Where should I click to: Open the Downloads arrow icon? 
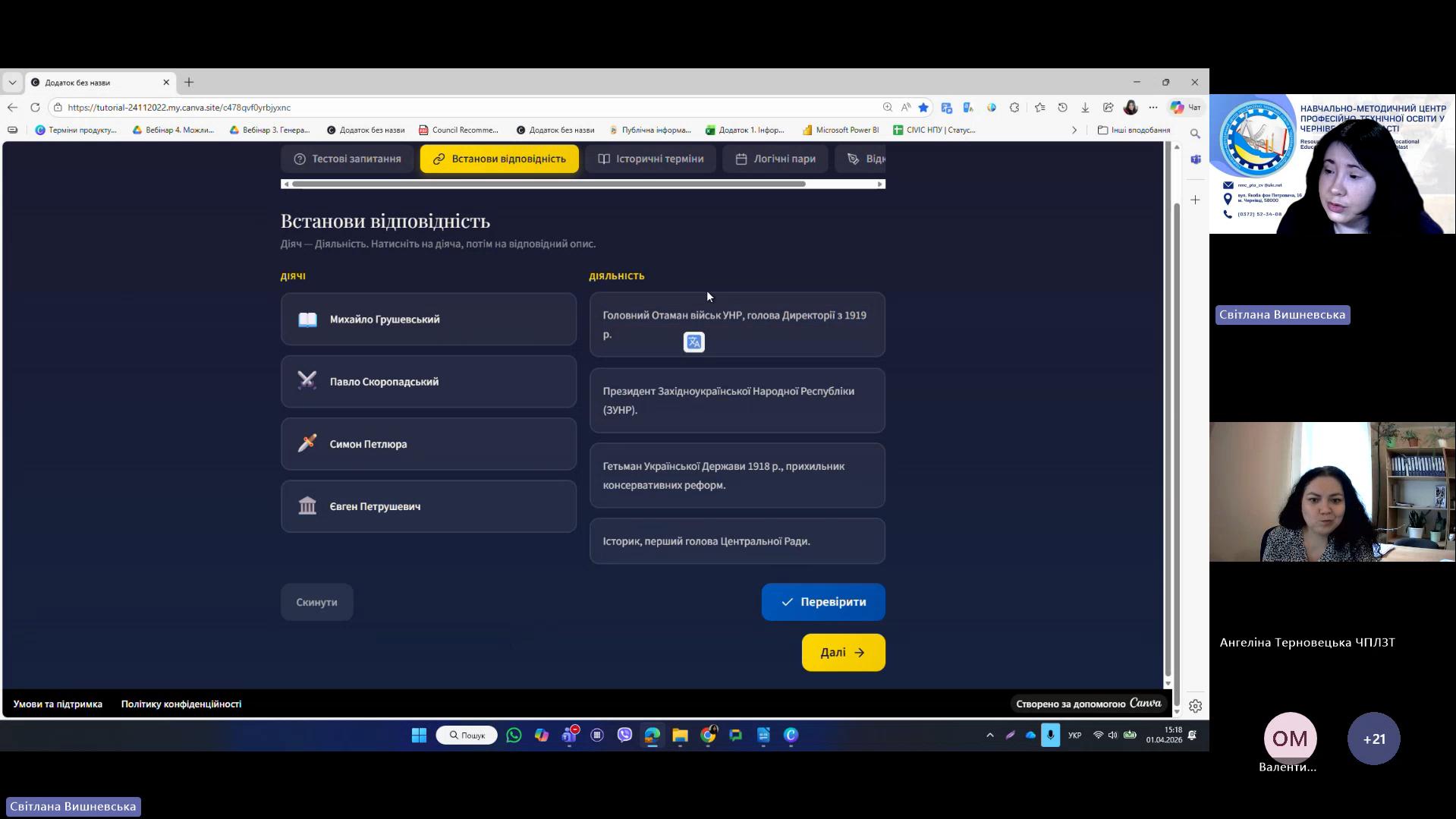1085,108
